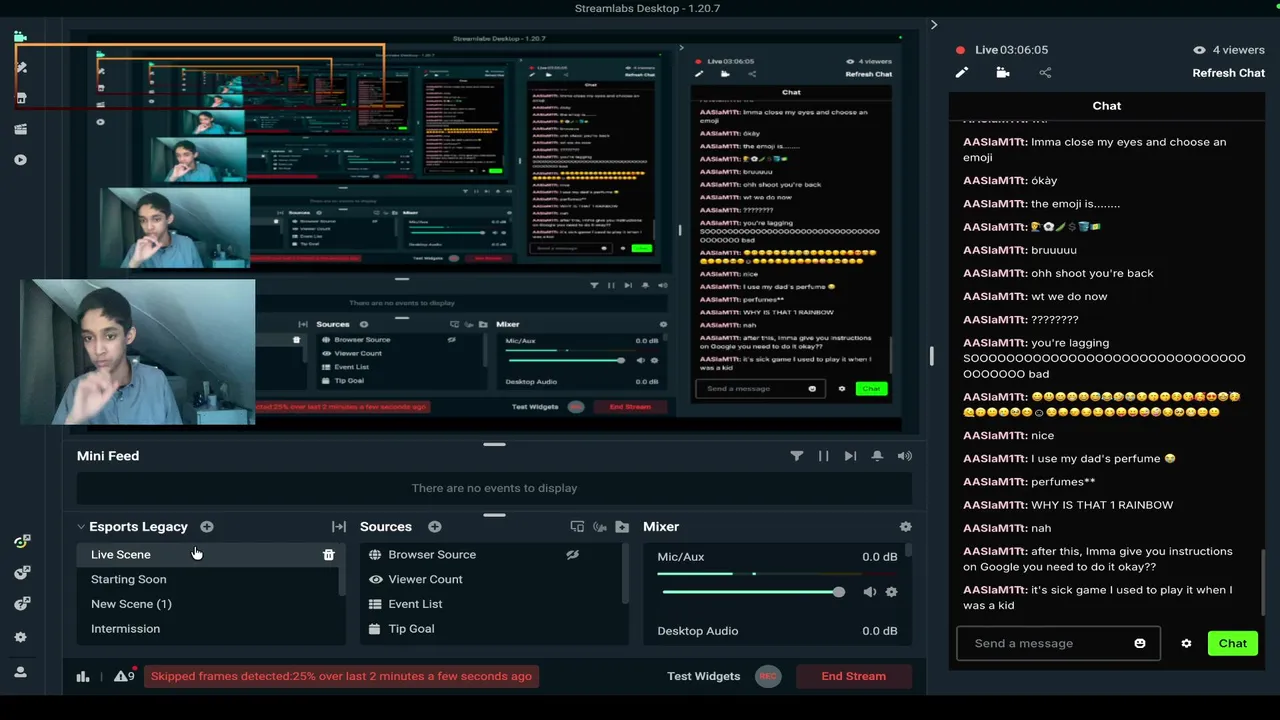Select Browser Source row
1280x720 pixels.
[x=490, y=555]
